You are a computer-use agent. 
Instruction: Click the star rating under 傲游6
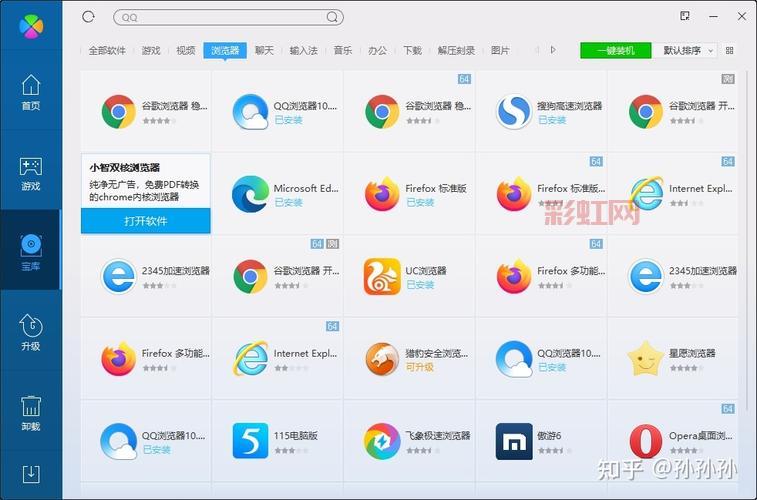(x=554, y=451)
